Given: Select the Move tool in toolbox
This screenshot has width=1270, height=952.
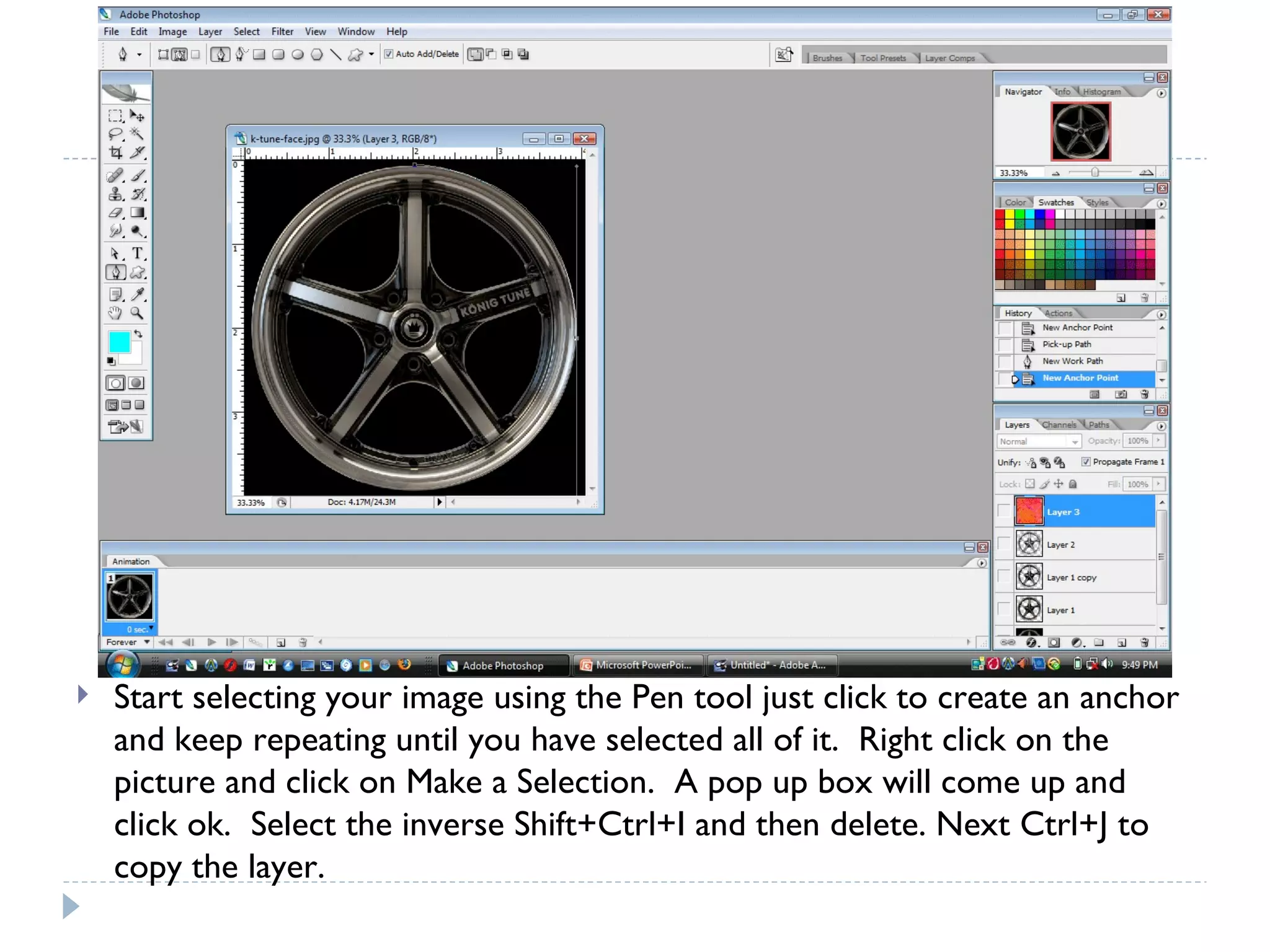Looking at the screenshot, I should (x=137, y=116).
